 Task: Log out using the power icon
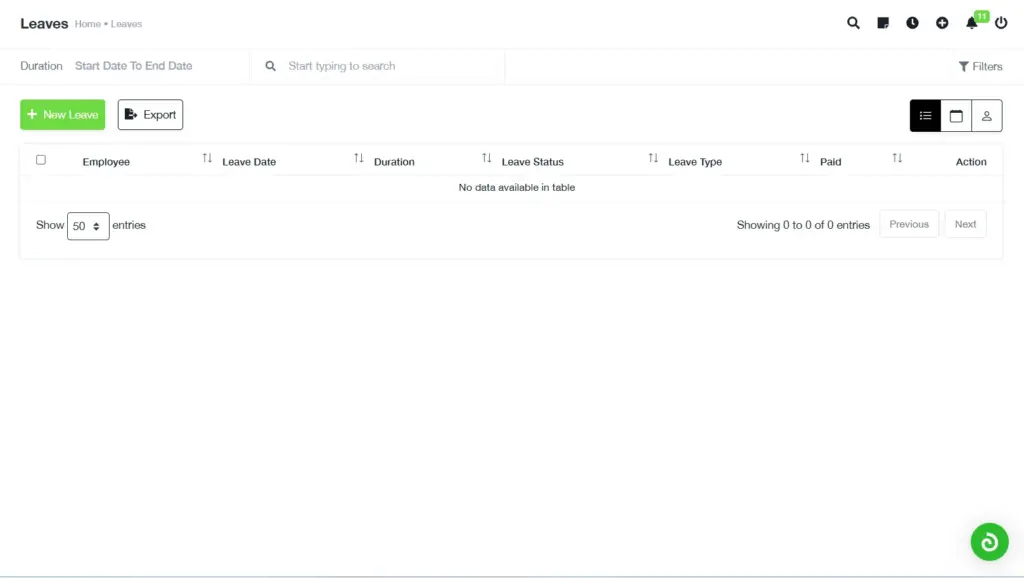(1001, 22)
